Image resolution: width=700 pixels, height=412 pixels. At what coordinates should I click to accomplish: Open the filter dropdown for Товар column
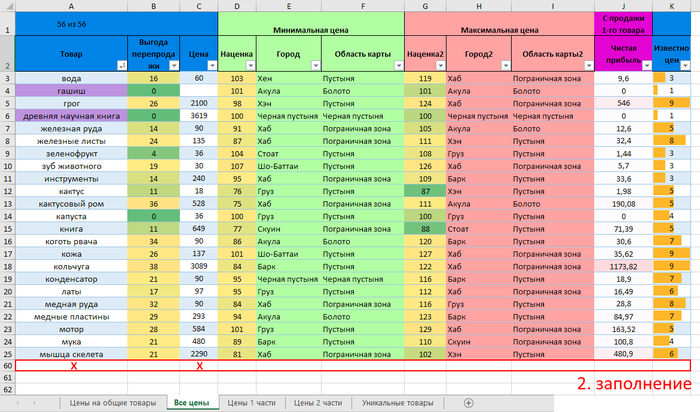pyautogui.click(x=122, y=64)
